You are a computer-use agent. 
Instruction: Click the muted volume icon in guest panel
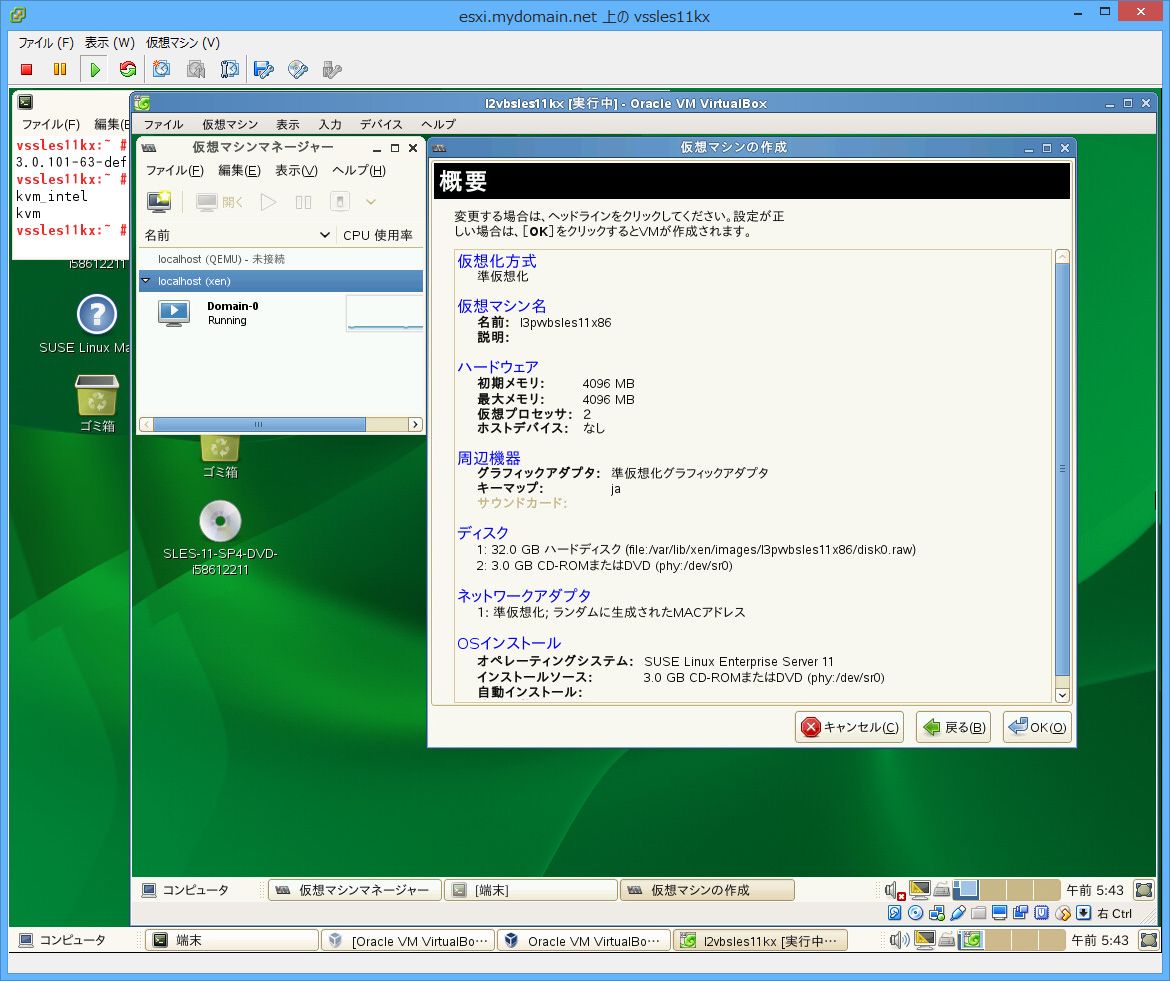point(895,890)
